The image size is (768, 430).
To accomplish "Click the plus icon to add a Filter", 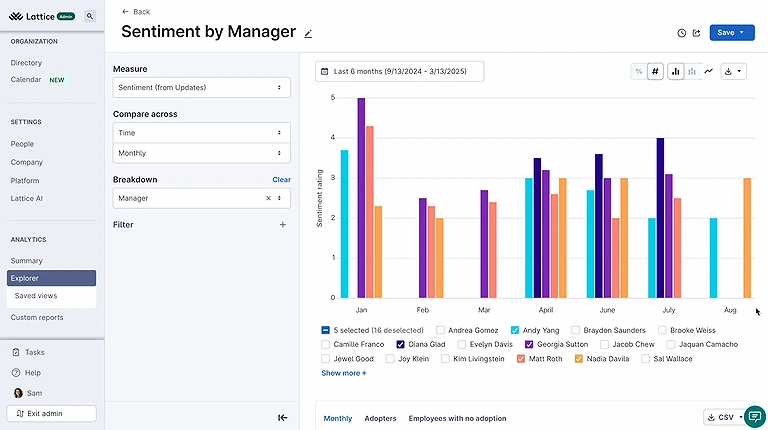I will point(283,225).
